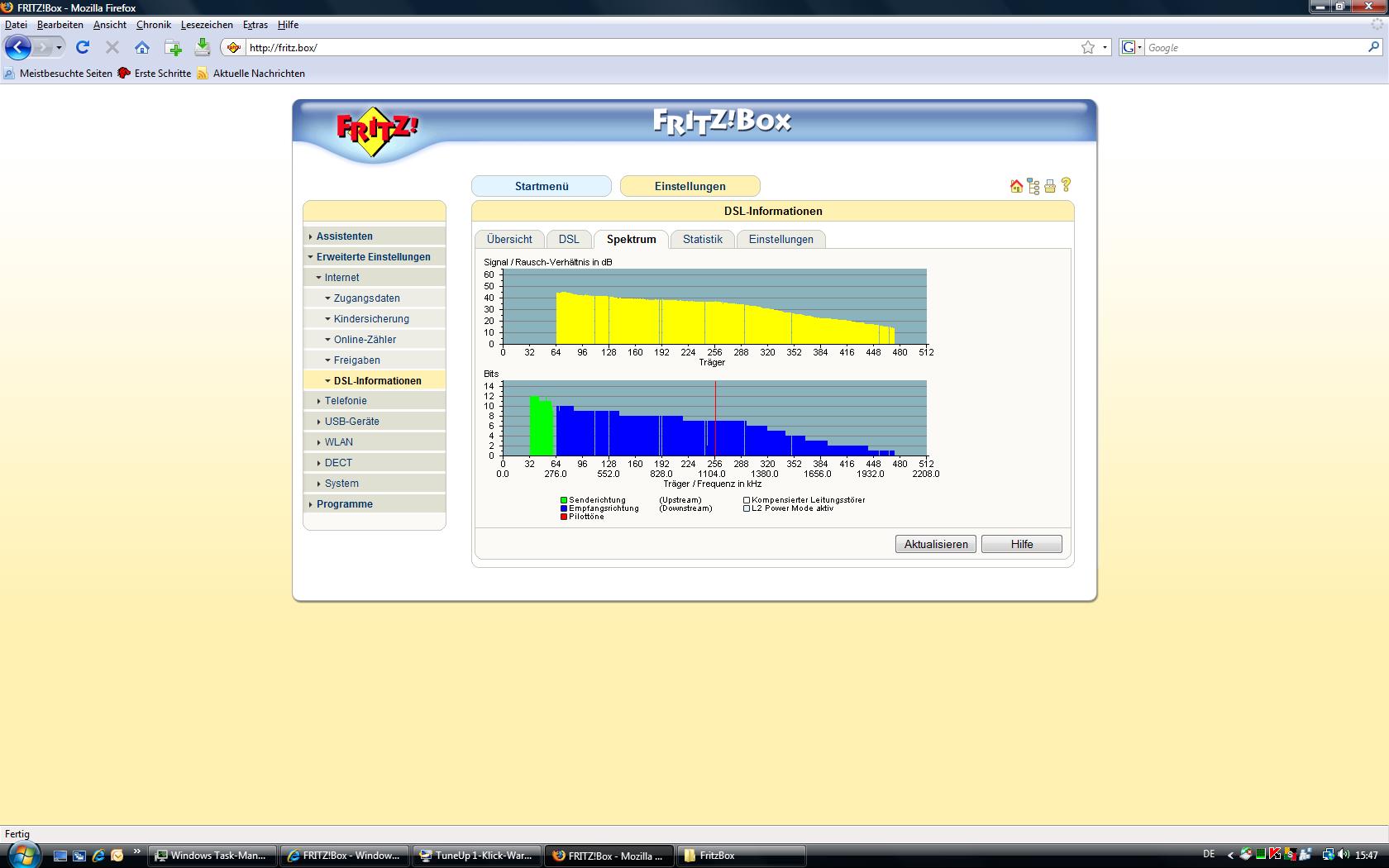This screenshot has height=868, width=1389.
Task: Click the Hilfe button
Action: (x=1022, y=544)
